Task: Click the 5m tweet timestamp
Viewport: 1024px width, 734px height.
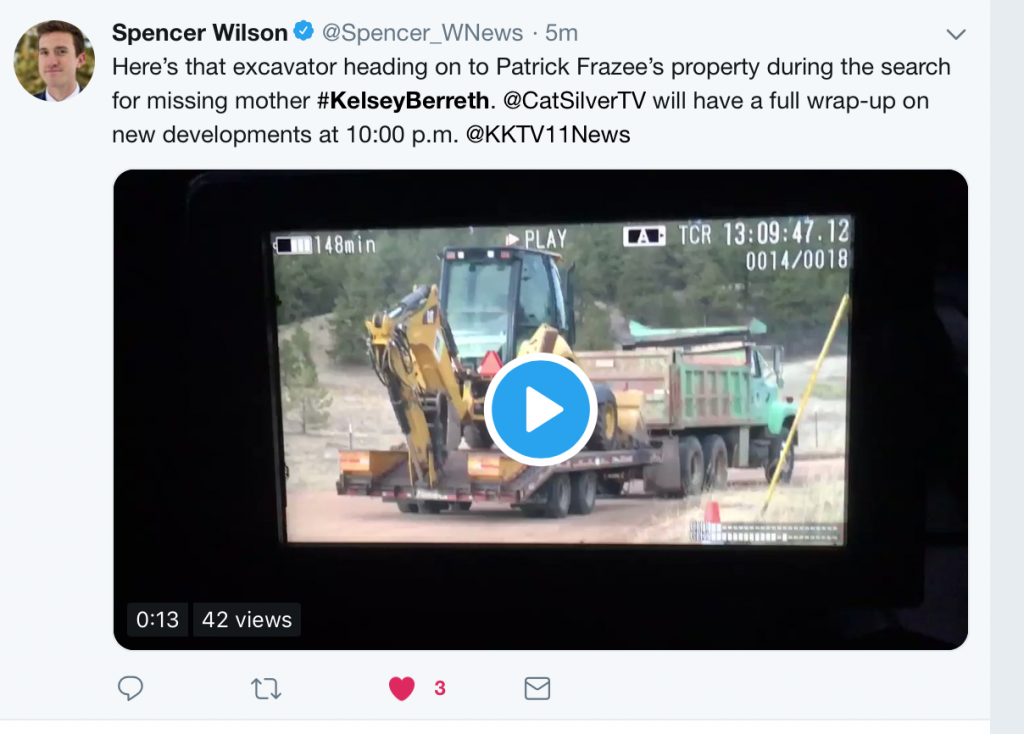Action: [x=562, y=33]
